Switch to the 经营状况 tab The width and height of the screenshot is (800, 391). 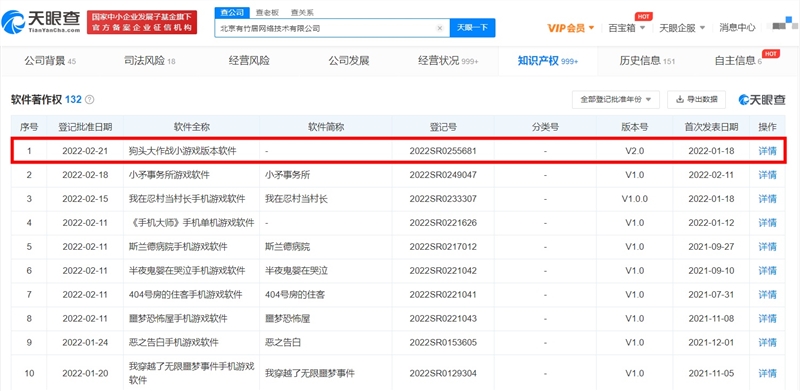point(448,61)
